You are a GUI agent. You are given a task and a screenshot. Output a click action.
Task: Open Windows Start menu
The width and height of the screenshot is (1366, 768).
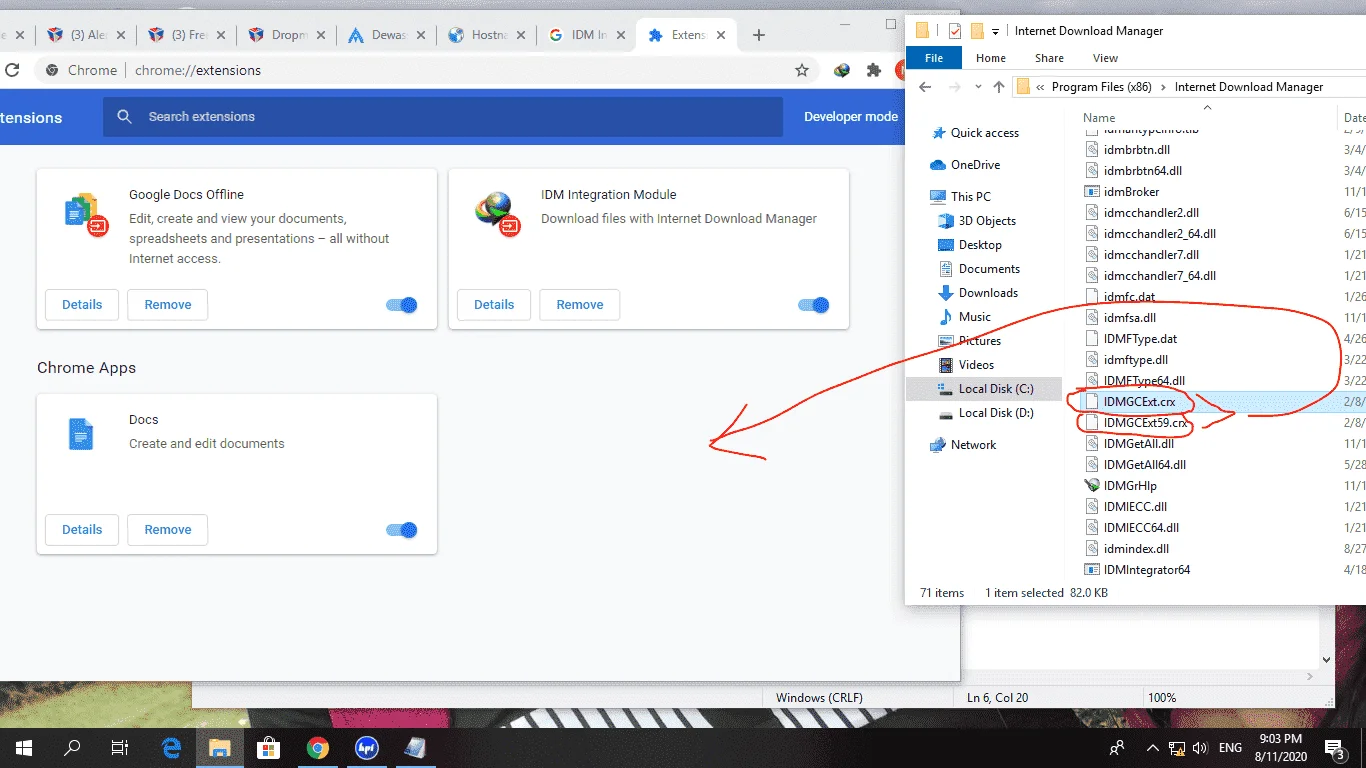[23, 747]
